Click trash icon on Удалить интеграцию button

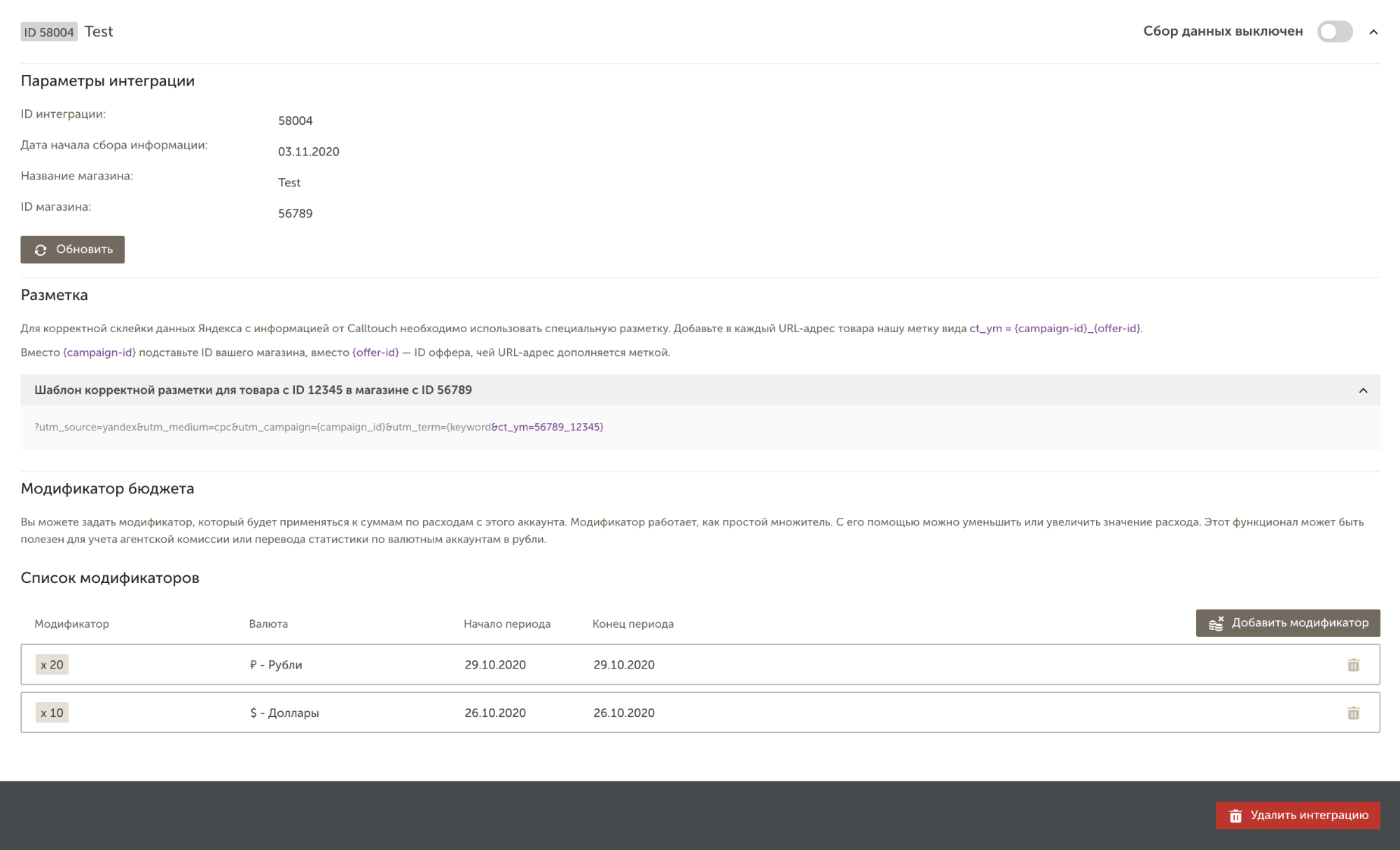pyautogui.click(x=1235, y=816)
